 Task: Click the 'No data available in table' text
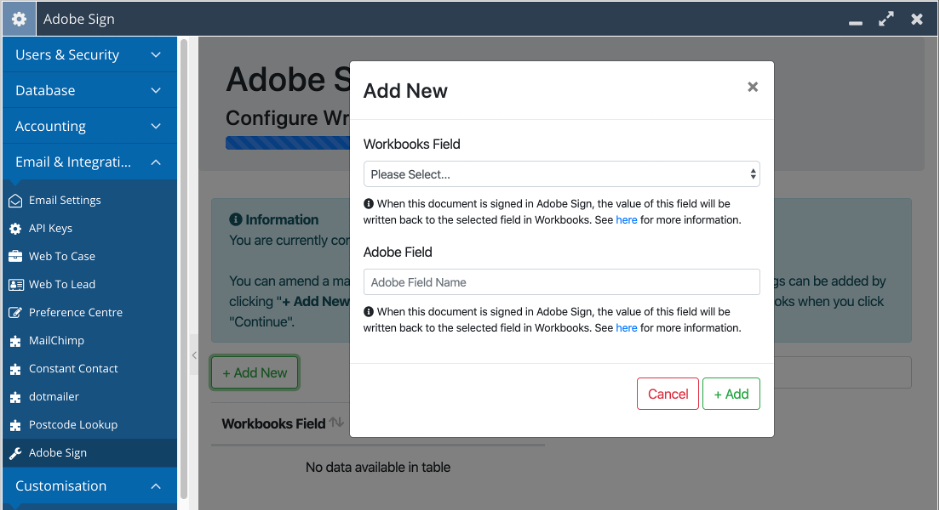tap(378, 468)
